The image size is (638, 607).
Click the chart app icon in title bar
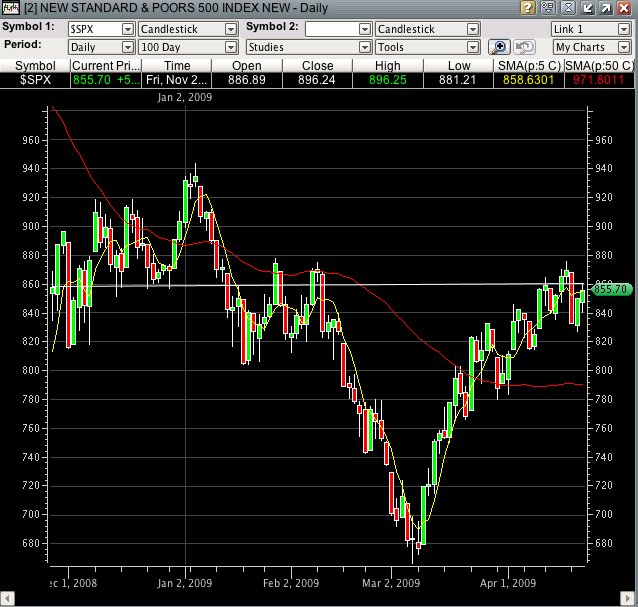(10, 9)
